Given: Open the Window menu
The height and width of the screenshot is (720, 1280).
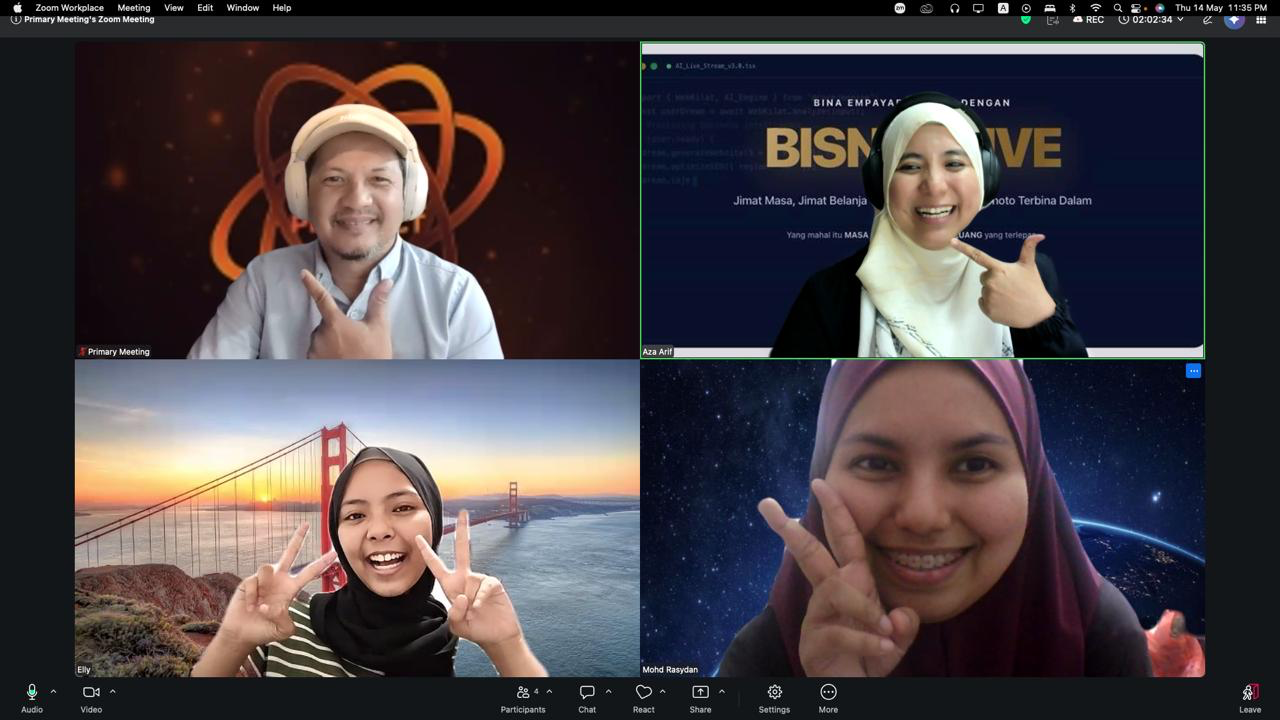Looking at the screenshot, I should 243,7.
